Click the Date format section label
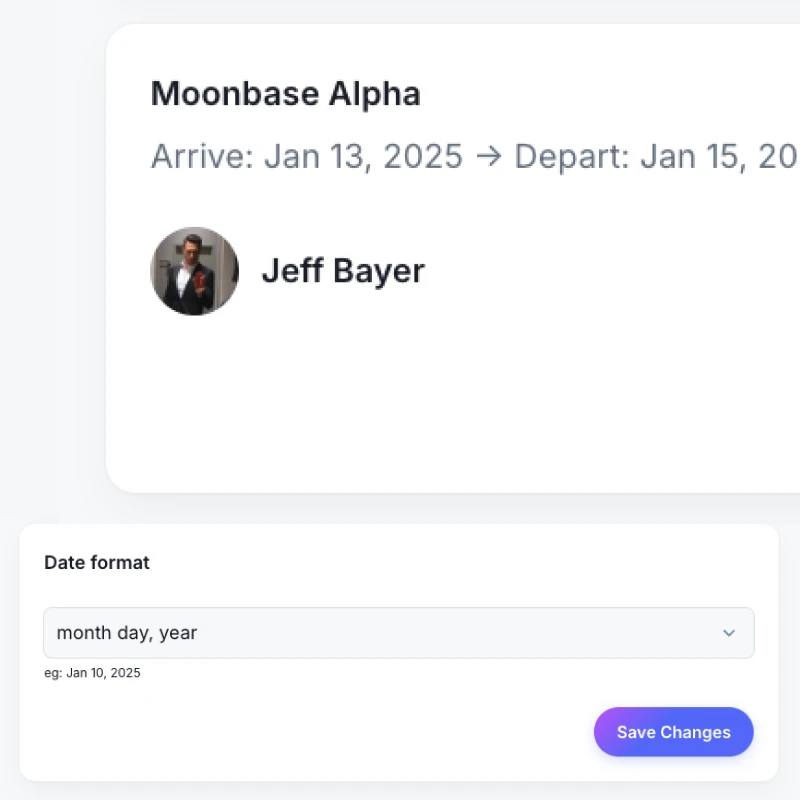 [96, 562]
